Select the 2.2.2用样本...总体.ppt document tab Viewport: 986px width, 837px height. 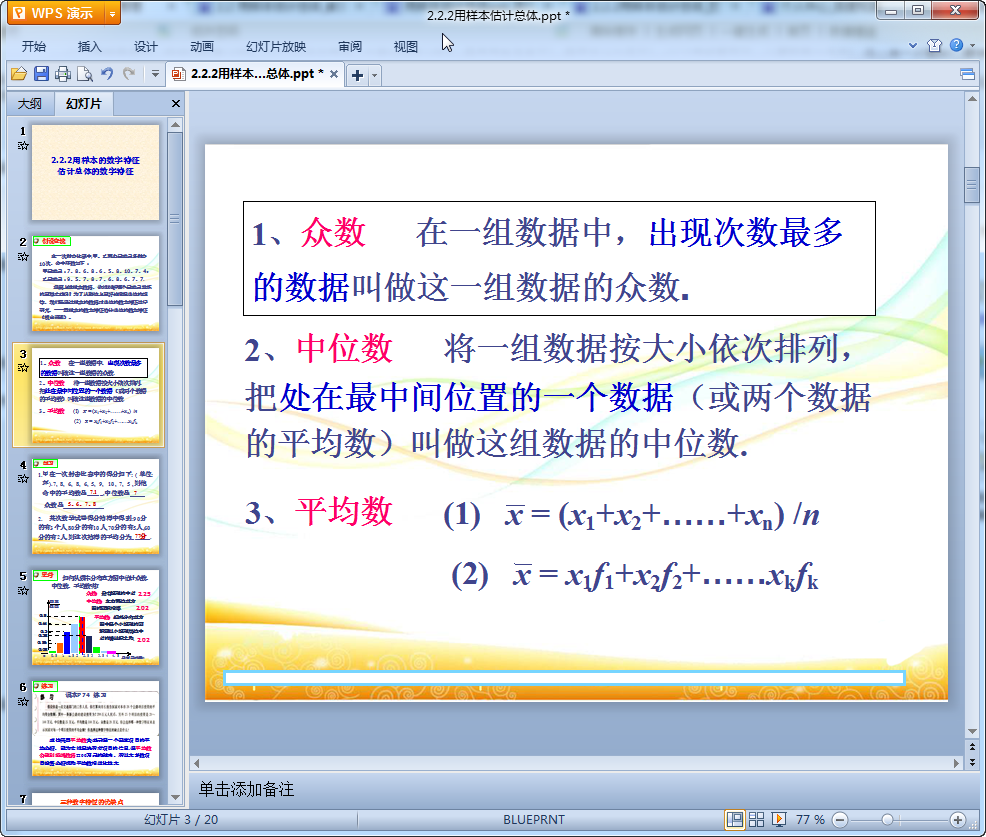tap(255, 74)
